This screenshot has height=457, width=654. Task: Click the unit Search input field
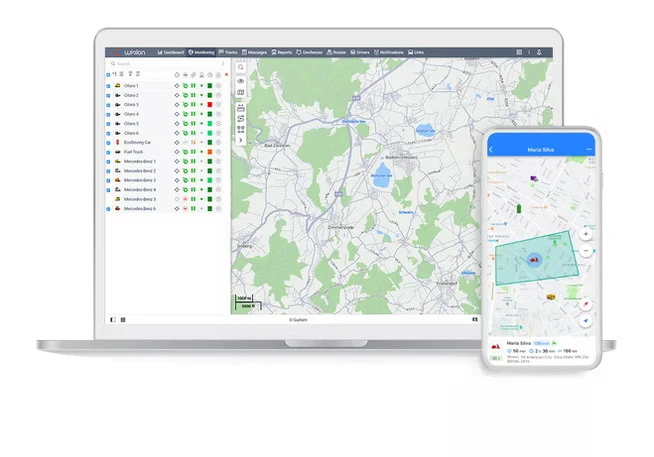[x=164, y=64]
